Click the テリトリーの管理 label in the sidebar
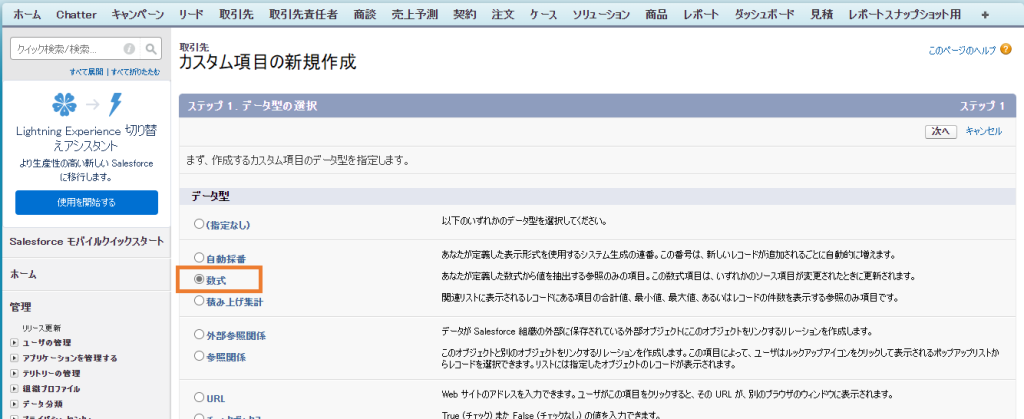This screenshot has height=419, width=1024. point(51,373)
